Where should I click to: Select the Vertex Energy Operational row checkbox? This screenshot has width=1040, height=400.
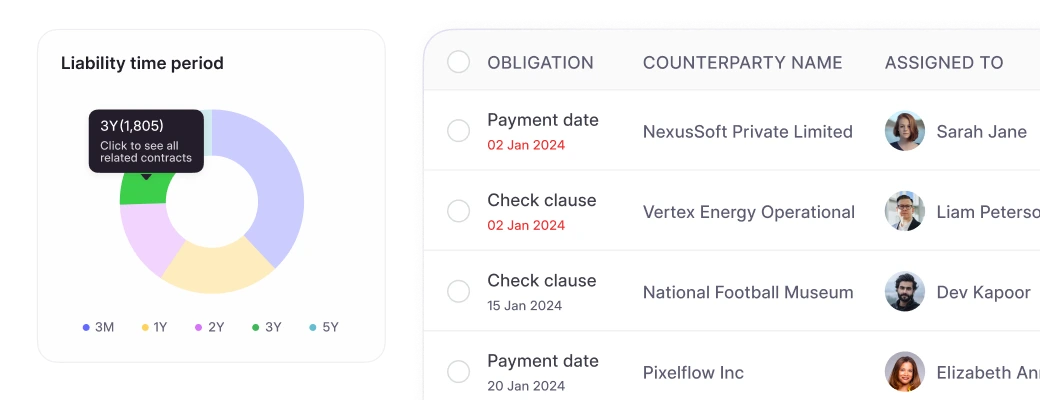[x=458, y=211]
